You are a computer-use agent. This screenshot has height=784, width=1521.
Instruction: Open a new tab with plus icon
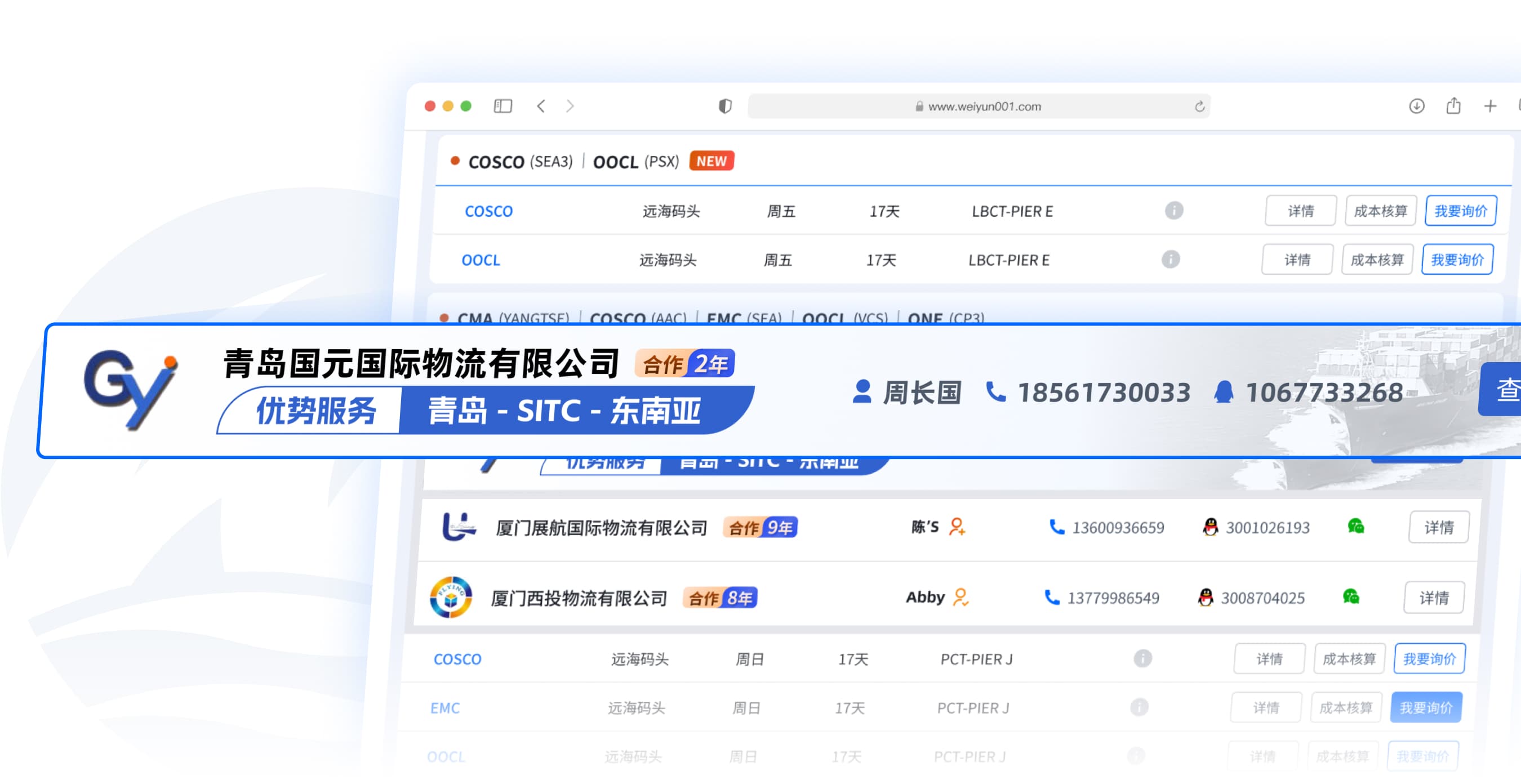[1489, 106]
